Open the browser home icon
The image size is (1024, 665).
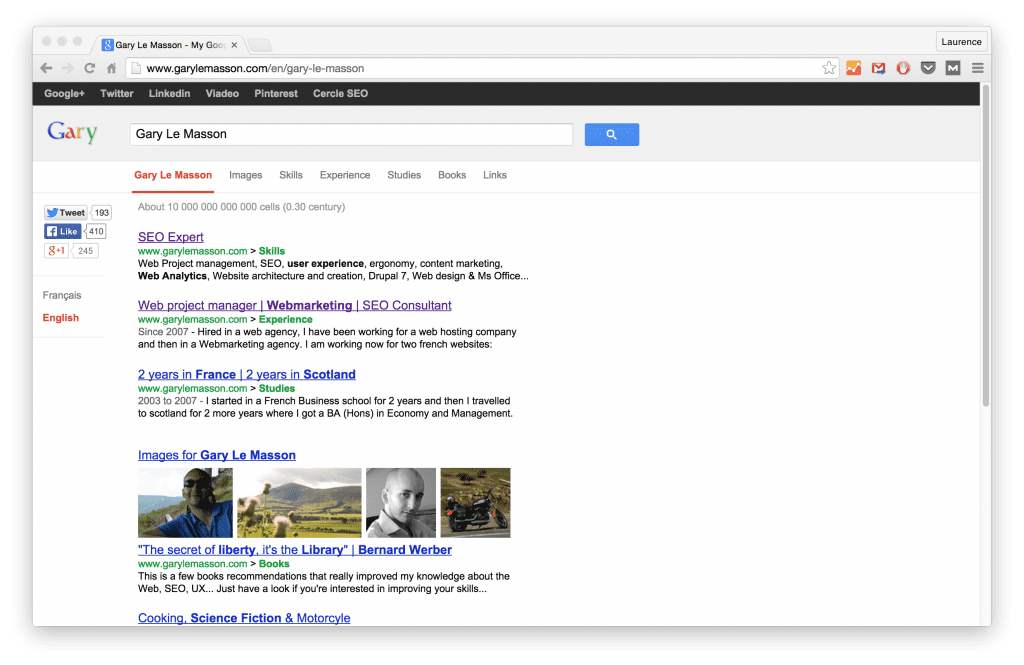coord(112,68)
